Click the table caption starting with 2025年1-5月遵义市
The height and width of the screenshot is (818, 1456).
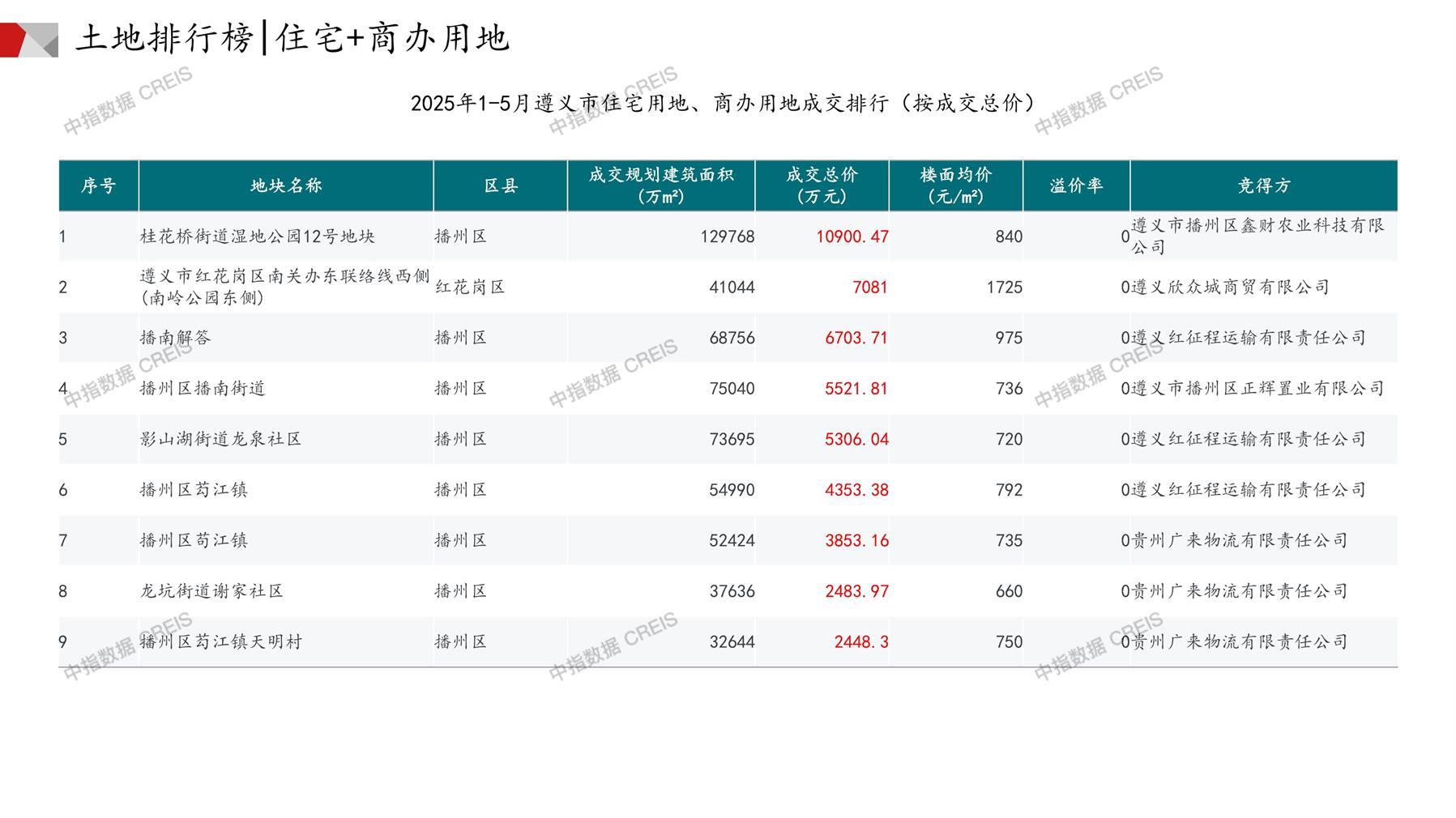(723, 104)
